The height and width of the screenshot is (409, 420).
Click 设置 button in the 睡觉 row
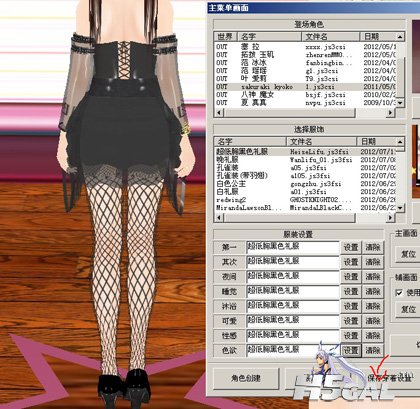pyautogui.click(x=351, y=292)
